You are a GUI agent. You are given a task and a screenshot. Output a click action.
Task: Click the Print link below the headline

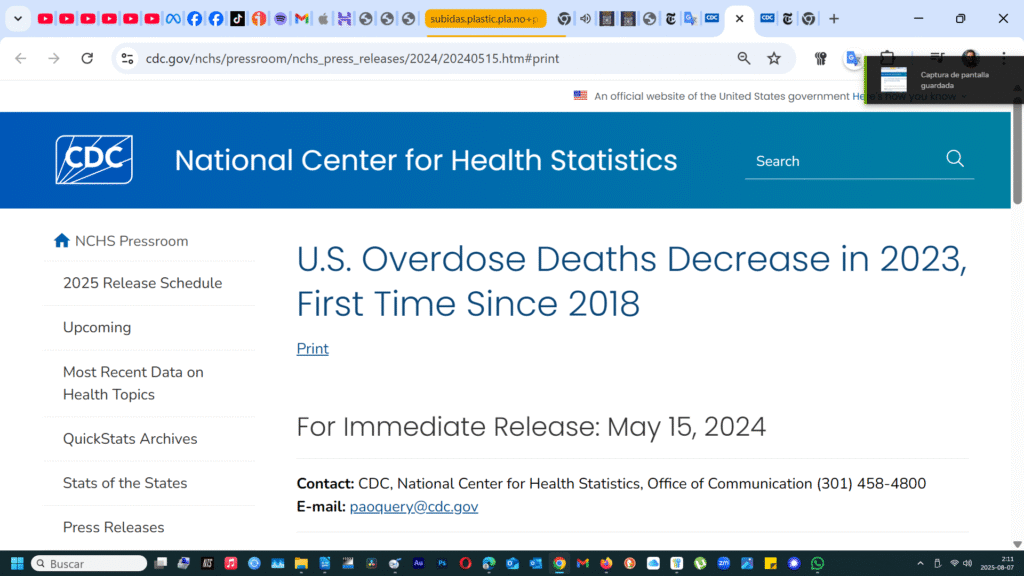312,348
